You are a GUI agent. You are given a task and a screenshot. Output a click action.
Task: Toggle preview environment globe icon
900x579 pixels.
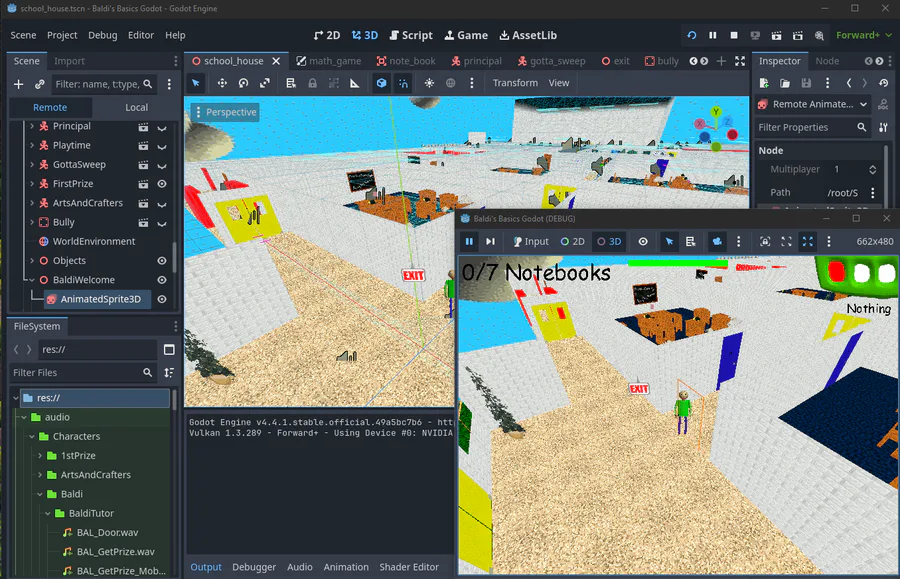pos(451,83)
